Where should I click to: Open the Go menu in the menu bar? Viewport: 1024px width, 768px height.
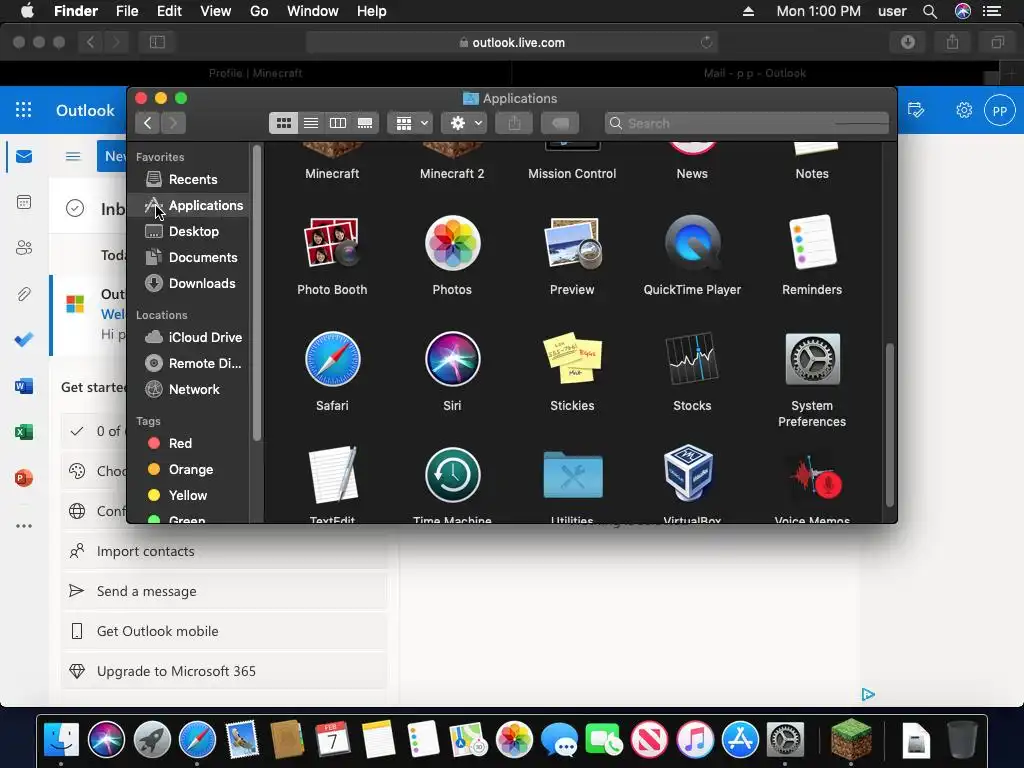259,11
